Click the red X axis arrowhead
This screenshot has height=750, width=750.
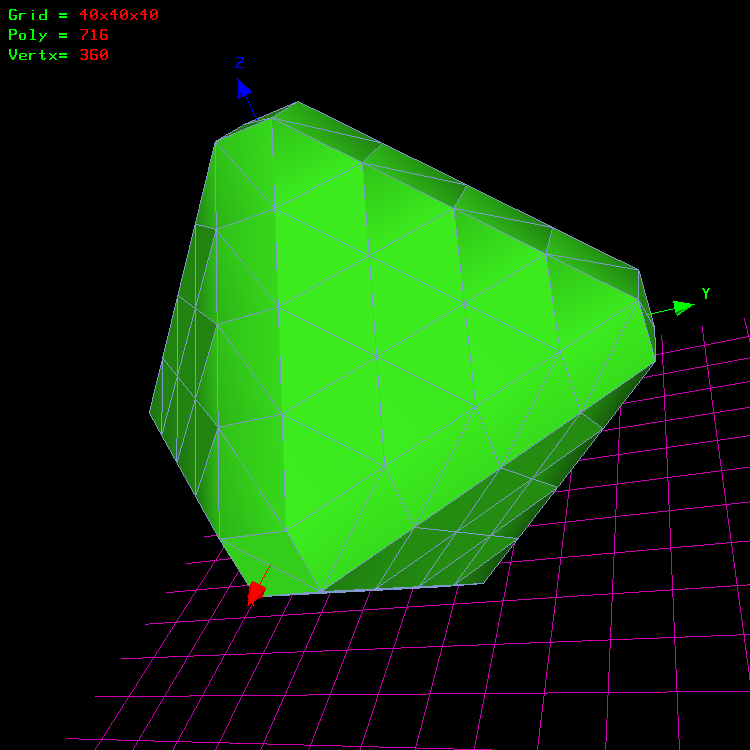click(x=256, y=592)
